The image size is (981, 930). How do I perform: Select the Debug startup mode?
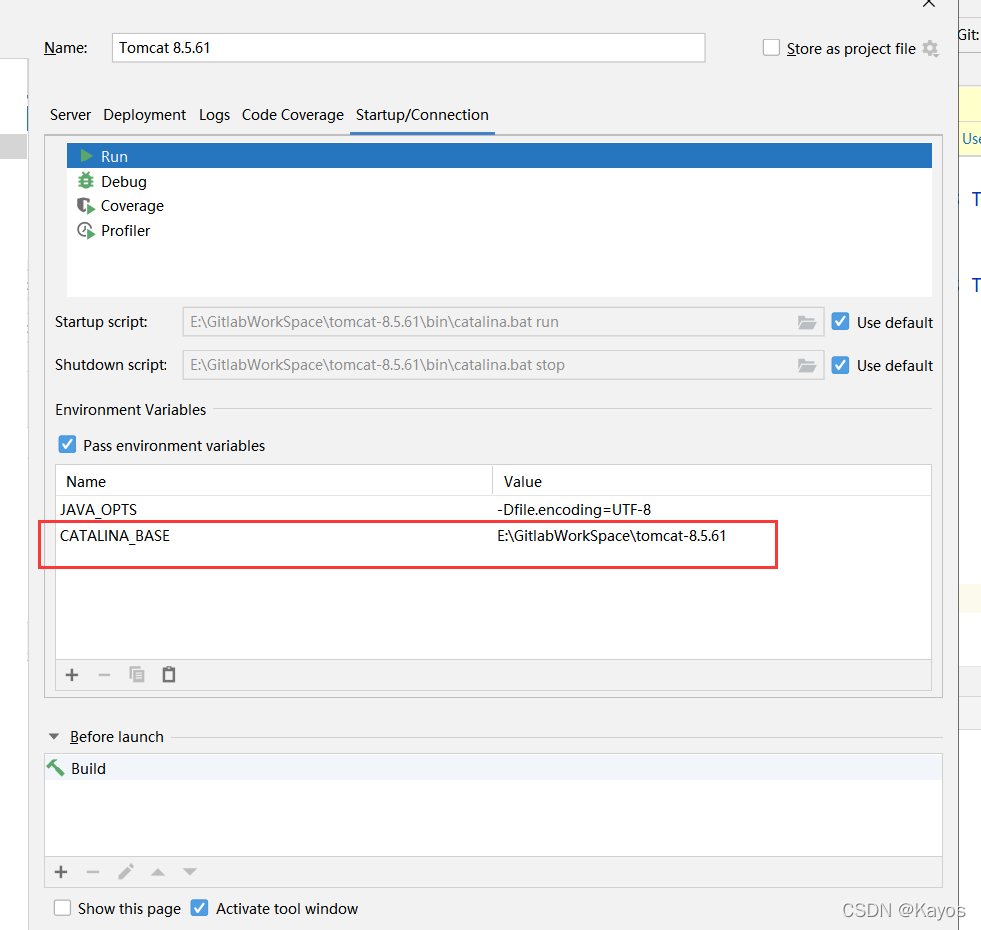[123, 181]
